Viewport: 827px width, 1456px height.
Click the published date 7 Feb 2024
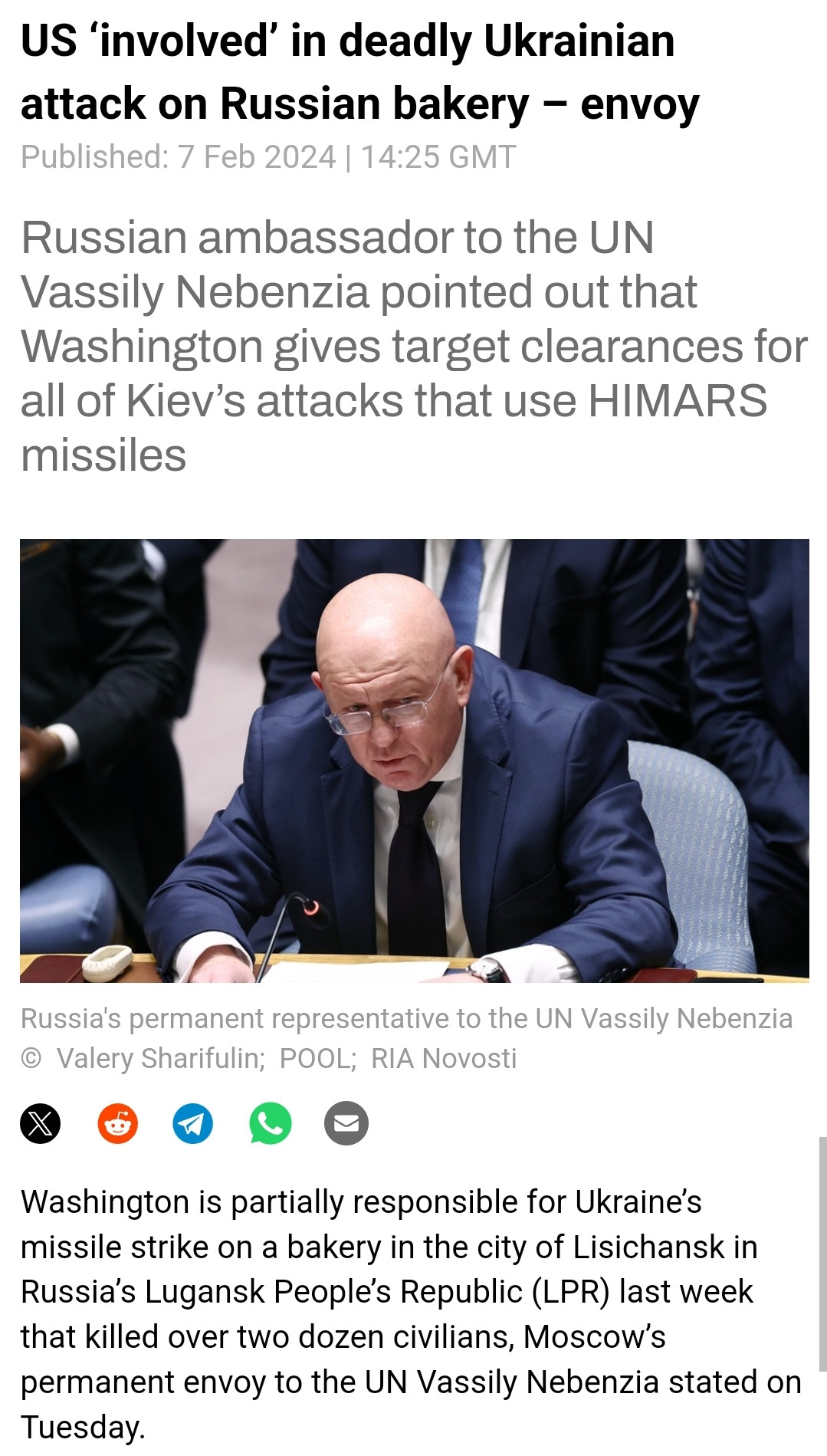257,157
